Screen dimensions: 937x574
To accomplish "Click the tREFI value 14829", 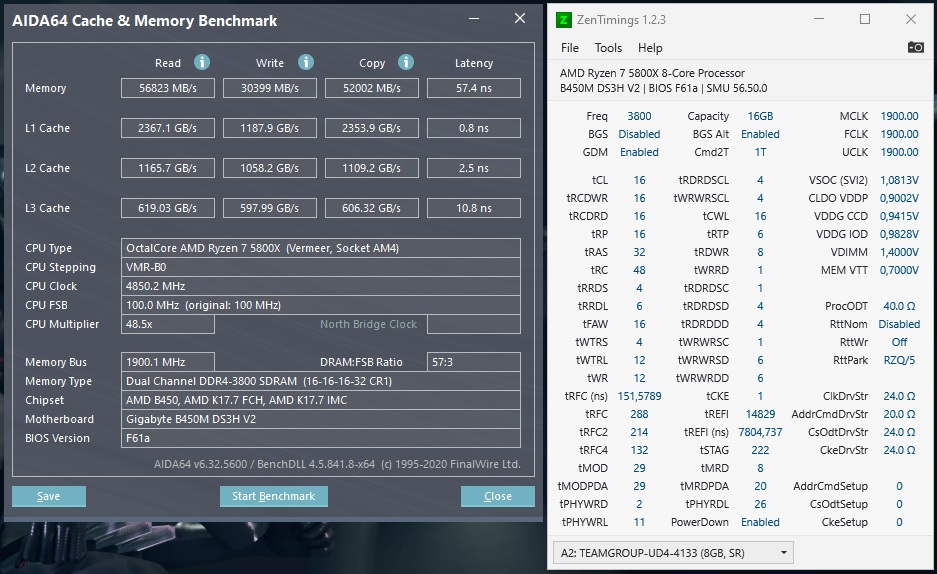I will tap(760, 414).
